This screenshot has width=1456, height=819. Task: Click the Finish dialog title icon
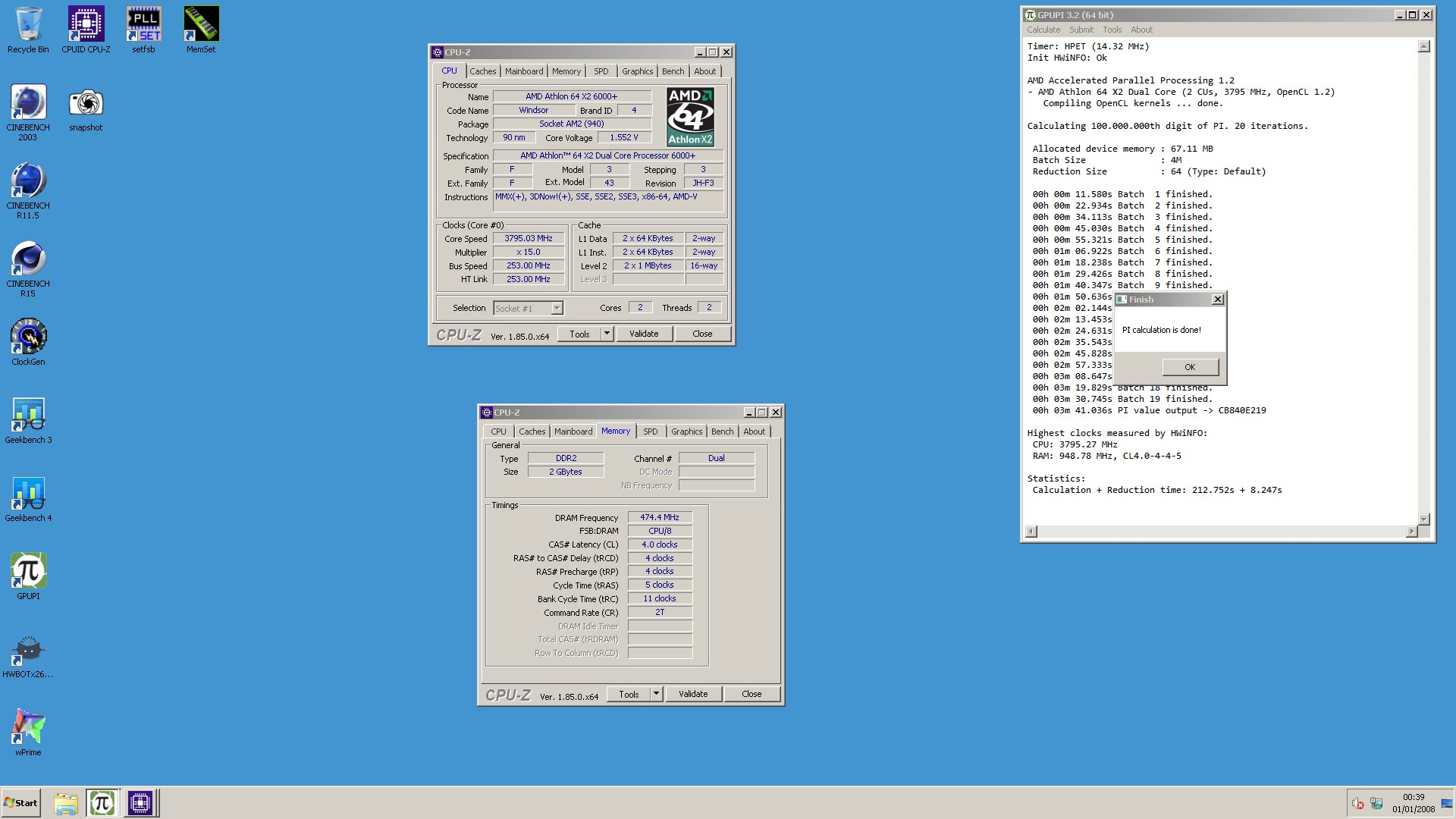(x=1122, y=300)
